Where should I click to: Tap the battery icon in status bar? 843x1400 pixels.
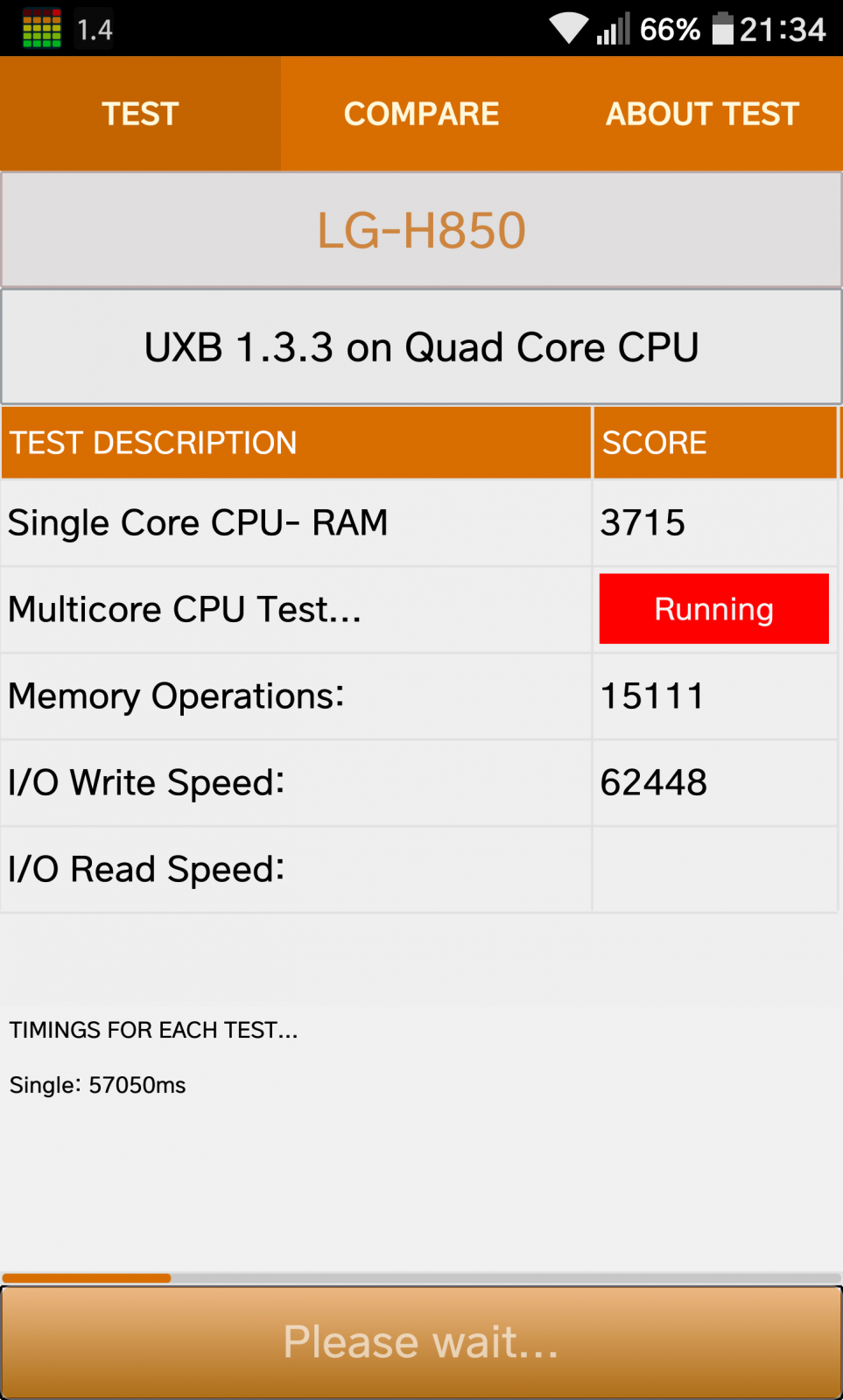point(722,29)
